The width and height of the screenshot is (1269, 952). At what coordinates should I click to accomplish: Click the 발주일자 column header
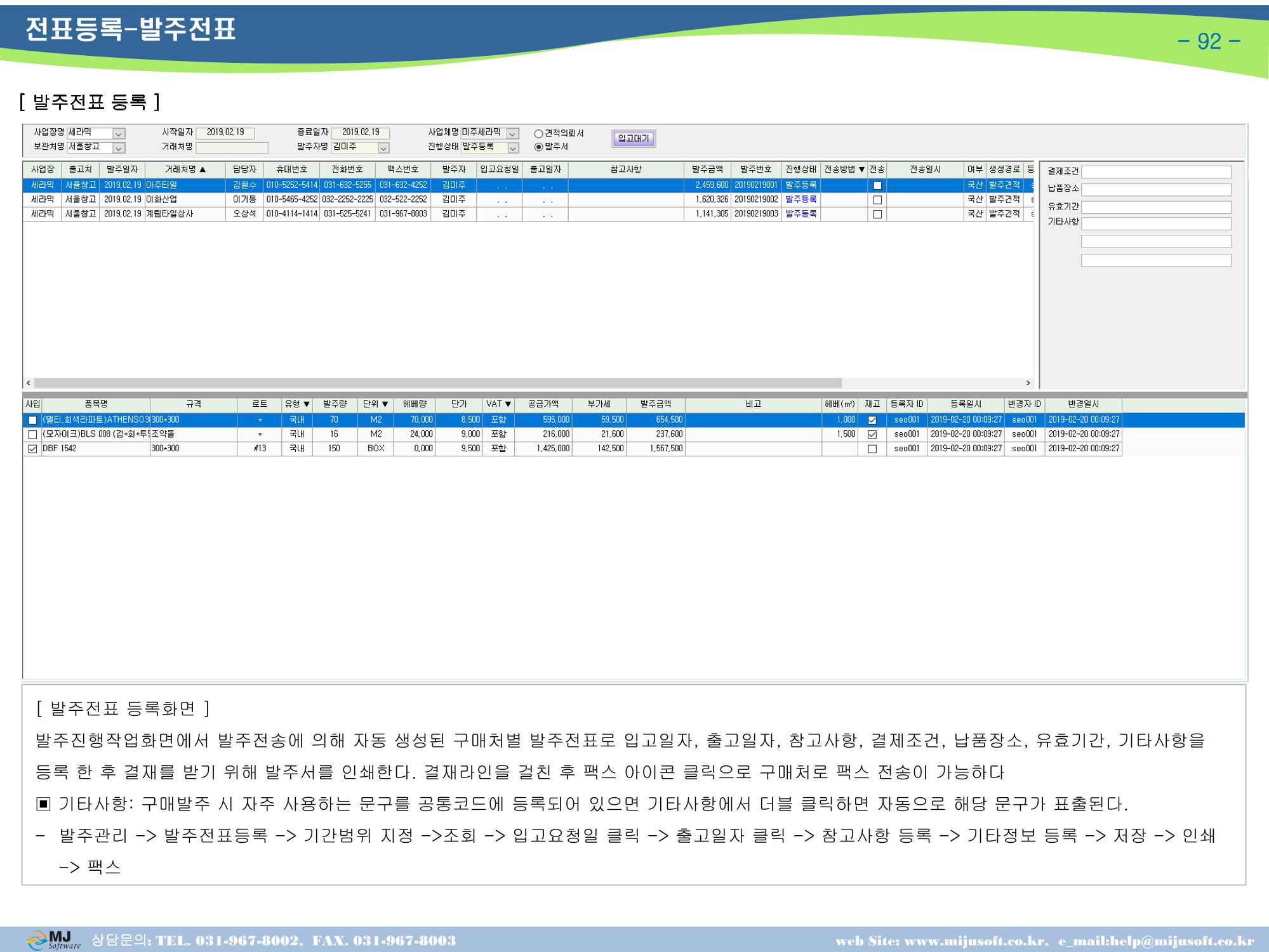[x=123, y=169]
